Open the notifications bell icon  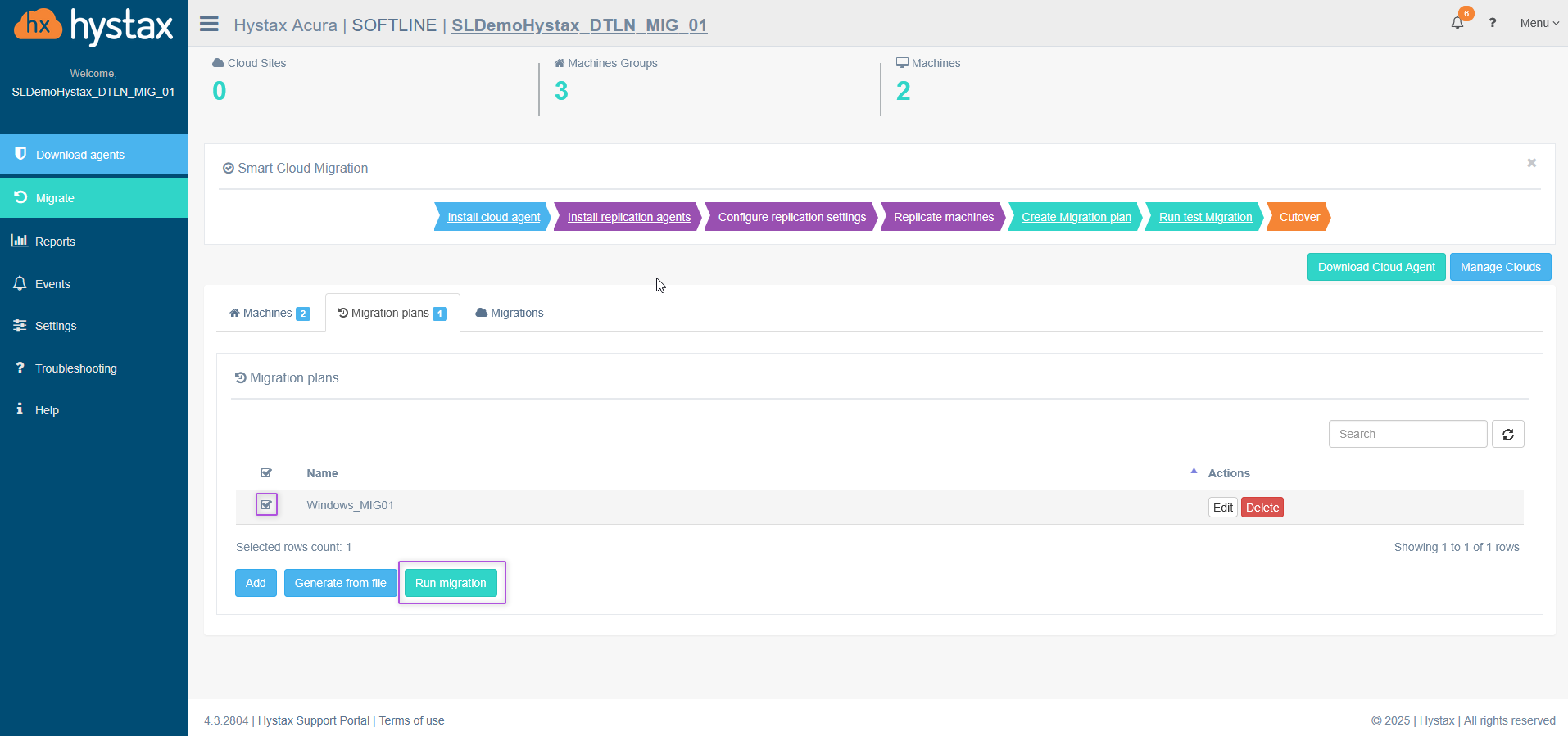tap(1457, 23)
